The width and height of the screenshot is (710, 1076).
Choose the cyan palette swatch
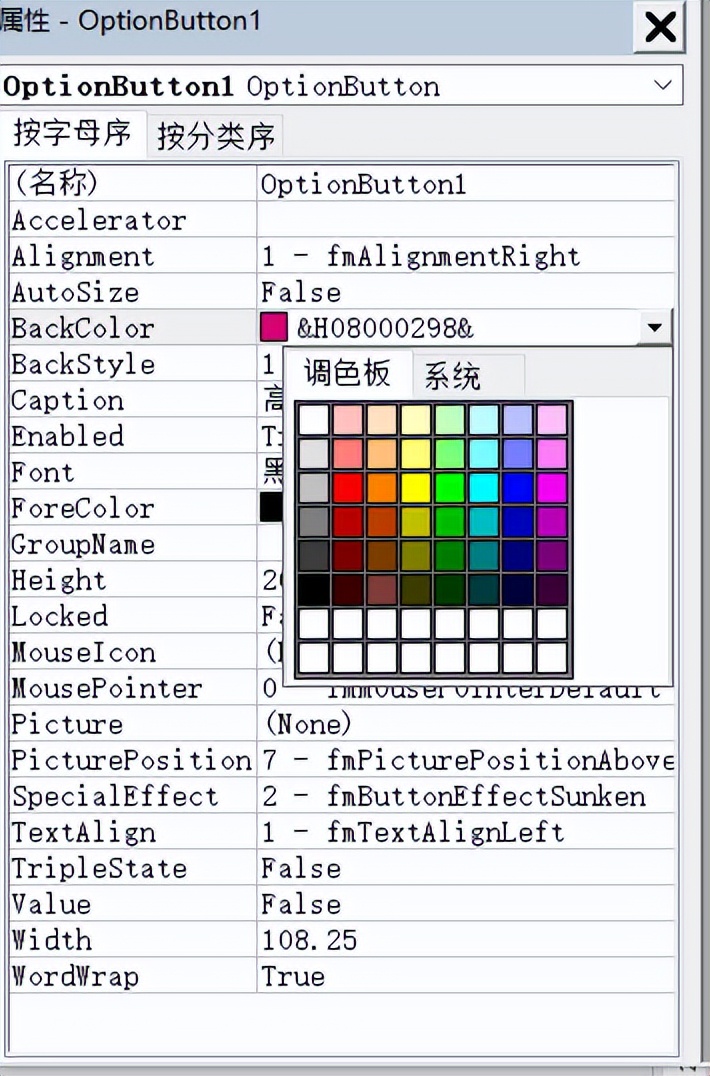484,487
